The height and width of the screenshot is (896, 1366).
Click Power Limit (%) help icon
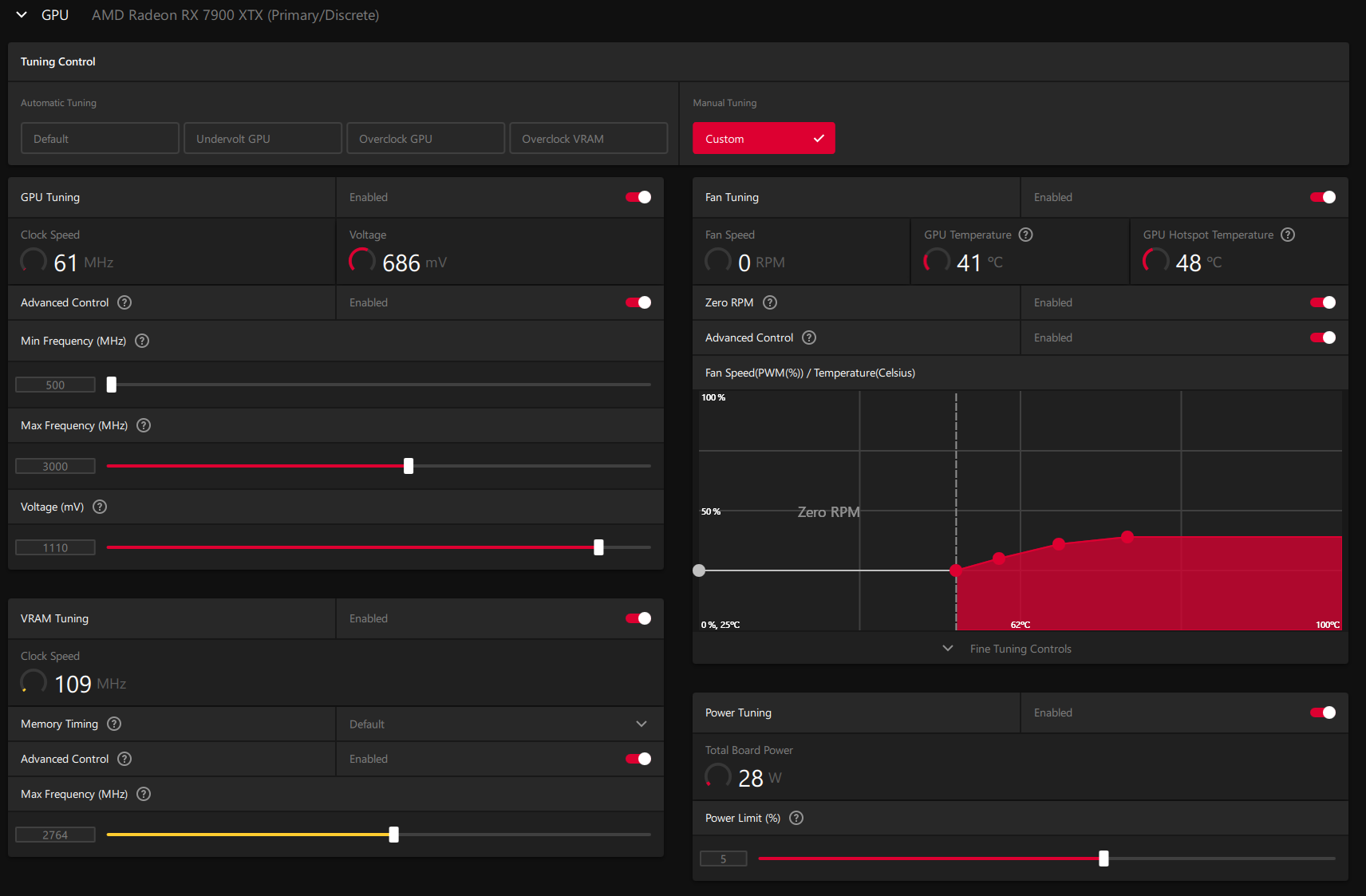pyautogui.click(x=796, y=818)
